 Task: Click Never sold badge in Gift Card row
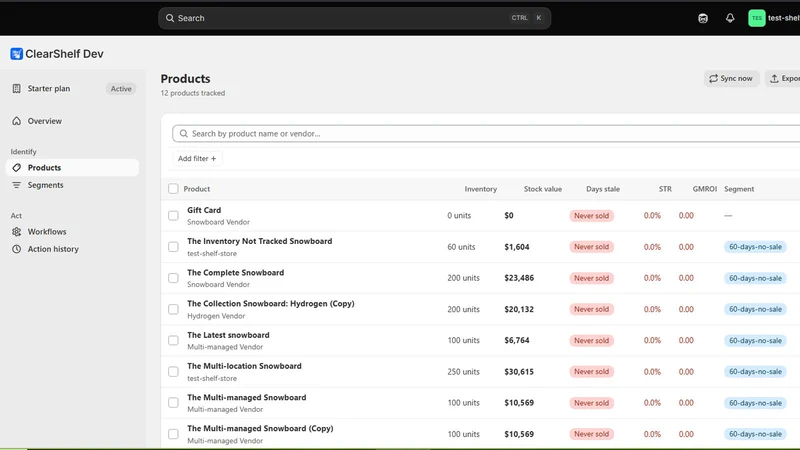click(x=591, y=216)
